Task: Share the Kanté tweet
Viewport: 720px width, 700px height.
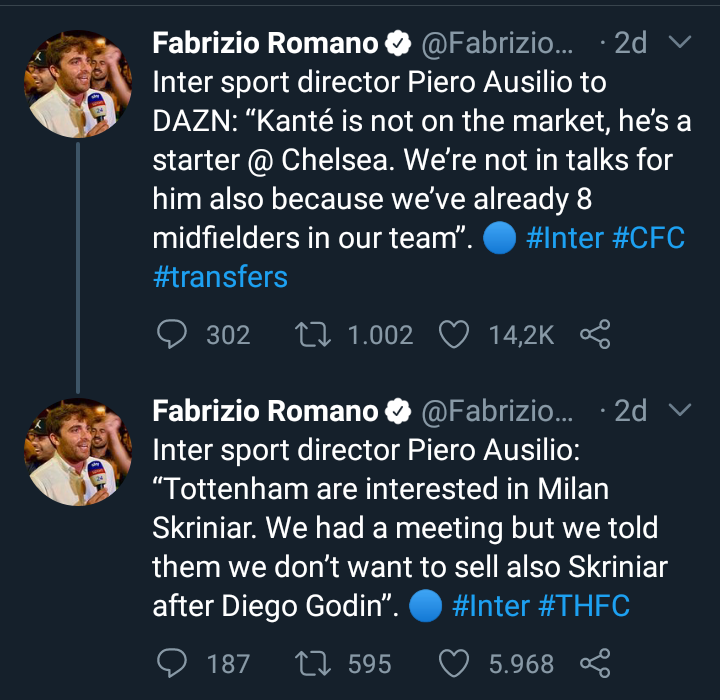Action: pos(595,334)
